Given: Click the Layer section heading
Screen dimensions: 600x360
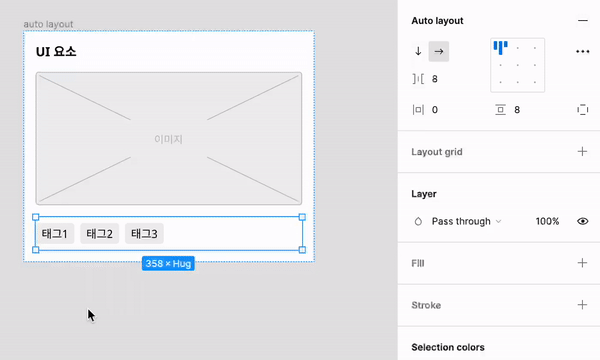Looking at the screenshot, I should coord(424,194).
